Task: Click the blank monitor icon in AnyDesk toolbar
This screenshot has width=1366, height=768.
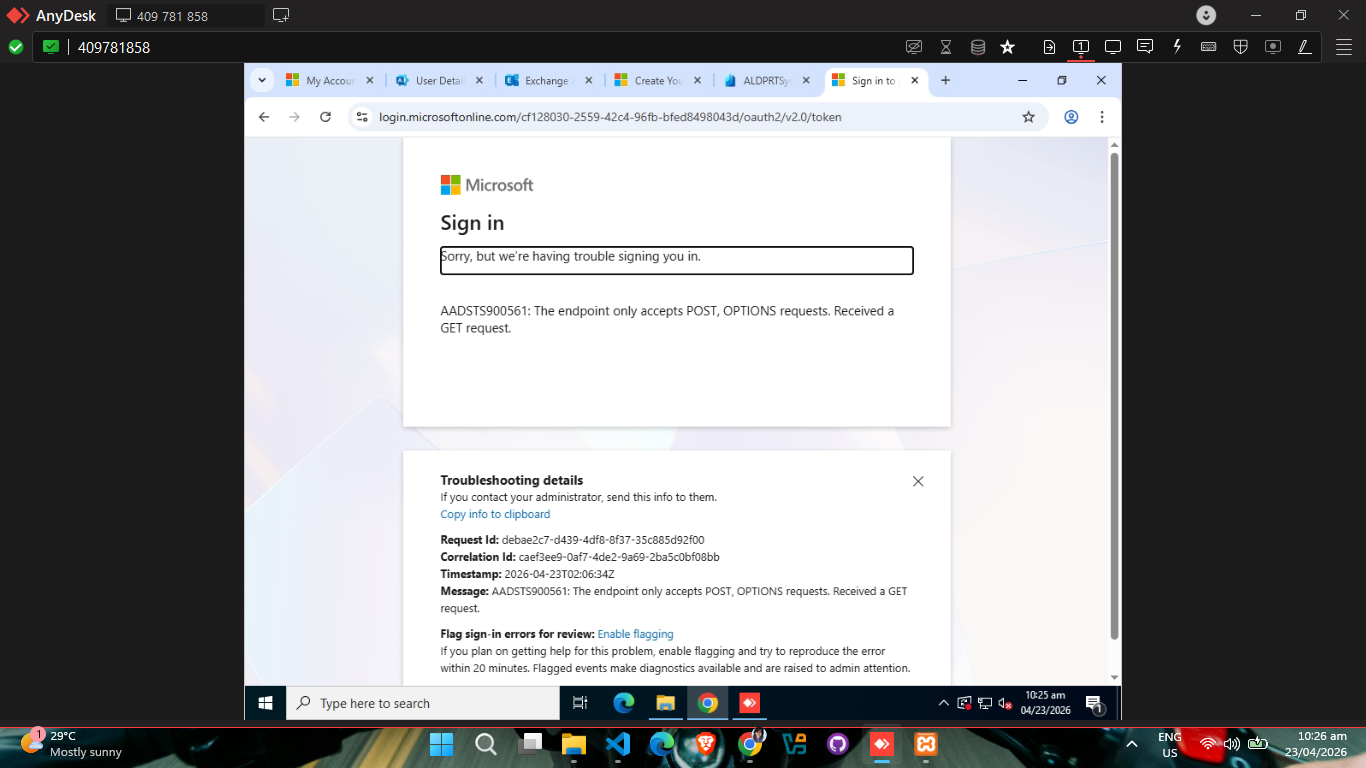Action: [x=1113, y=47]
